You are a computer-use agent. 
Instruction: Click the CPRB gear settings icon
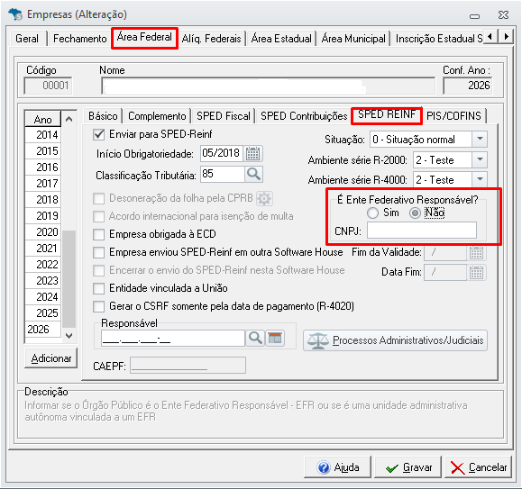click(264, 199)
